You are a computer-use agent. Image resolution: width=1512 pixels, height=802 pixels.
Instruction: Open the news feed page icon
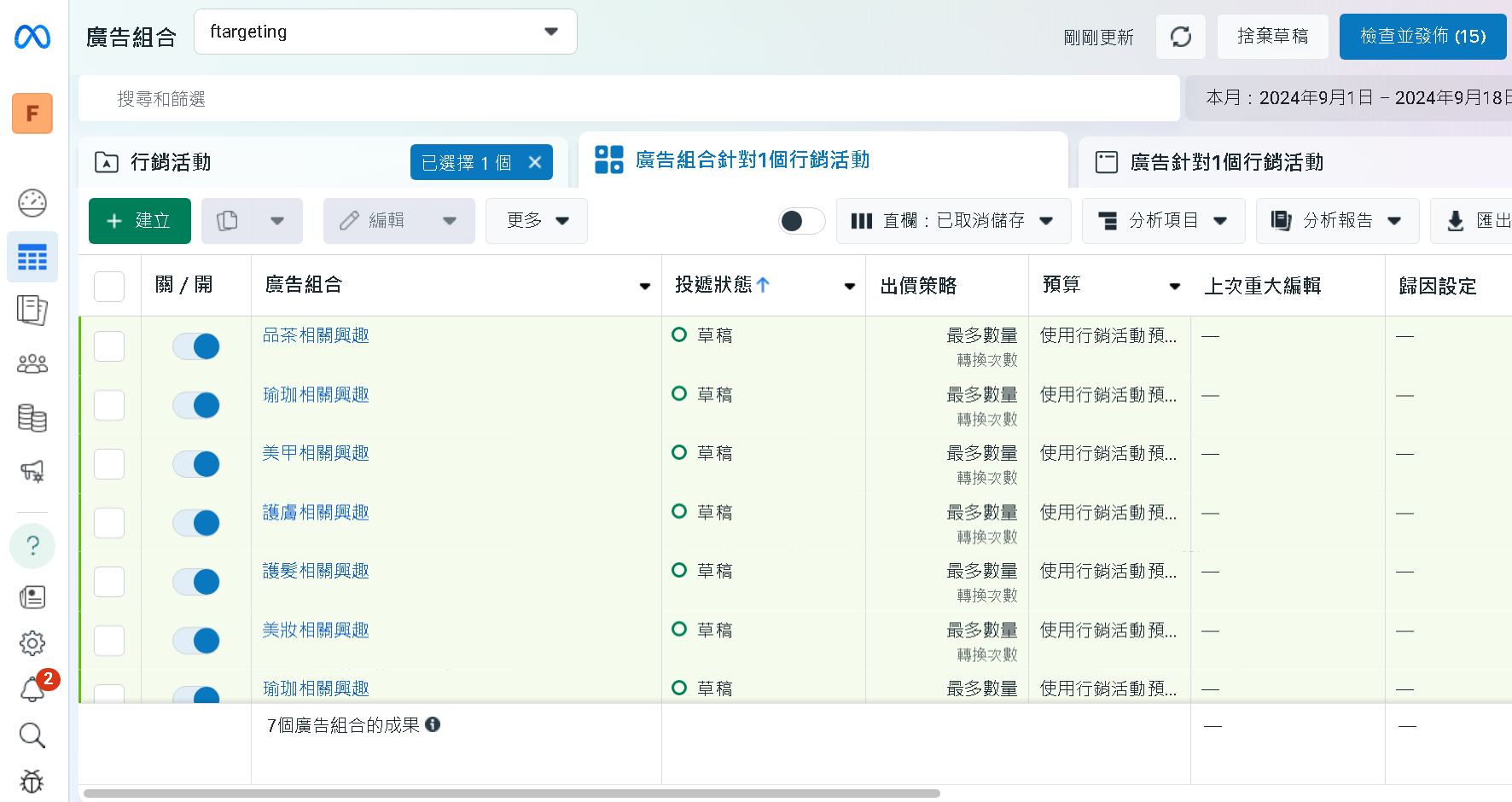tap(32, 597)
